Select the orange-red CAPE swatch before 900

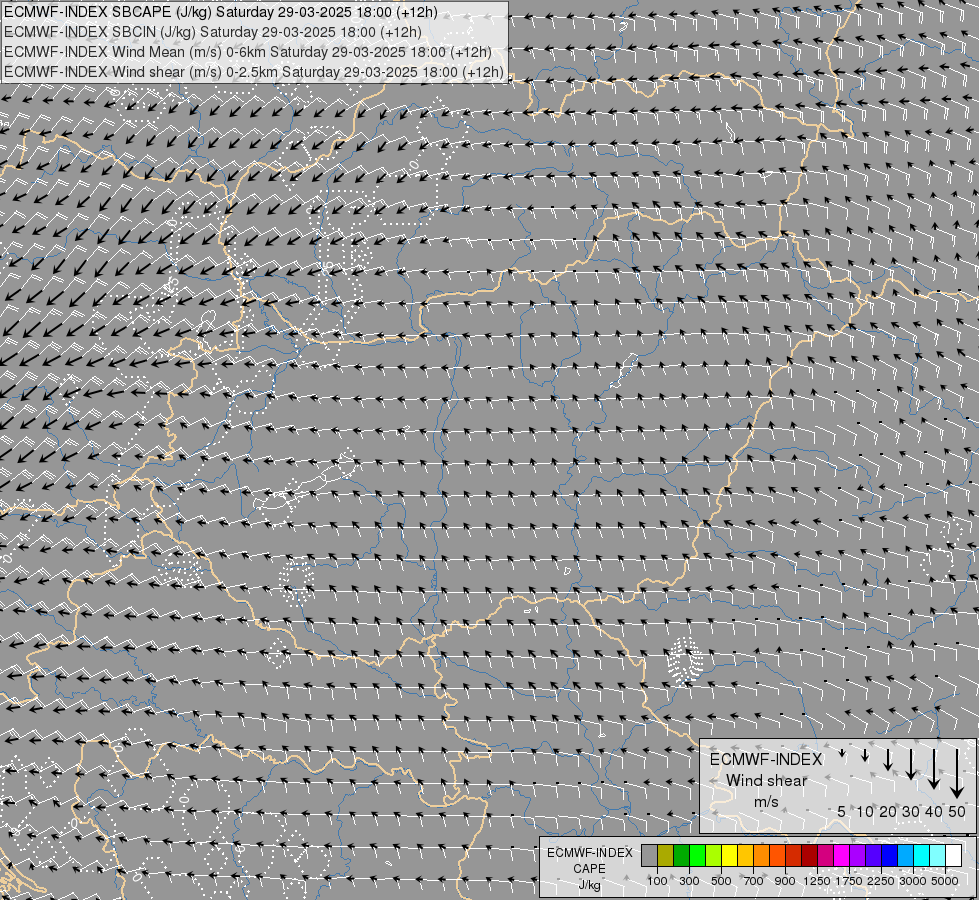pyautogui.click(x=778, y=855)
